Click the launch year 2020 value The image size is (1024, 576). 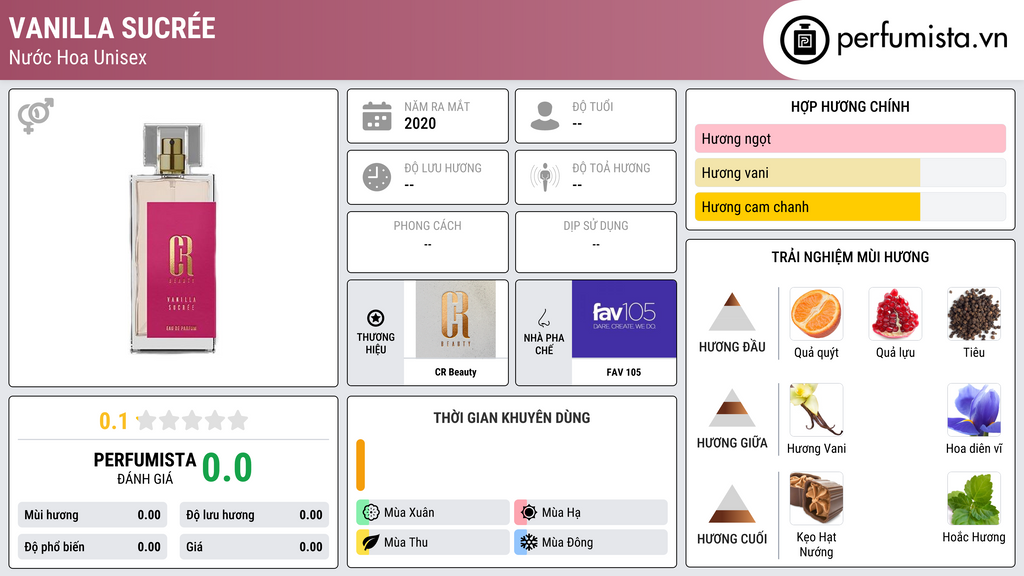pyautogui.click(x=420, y=123)
